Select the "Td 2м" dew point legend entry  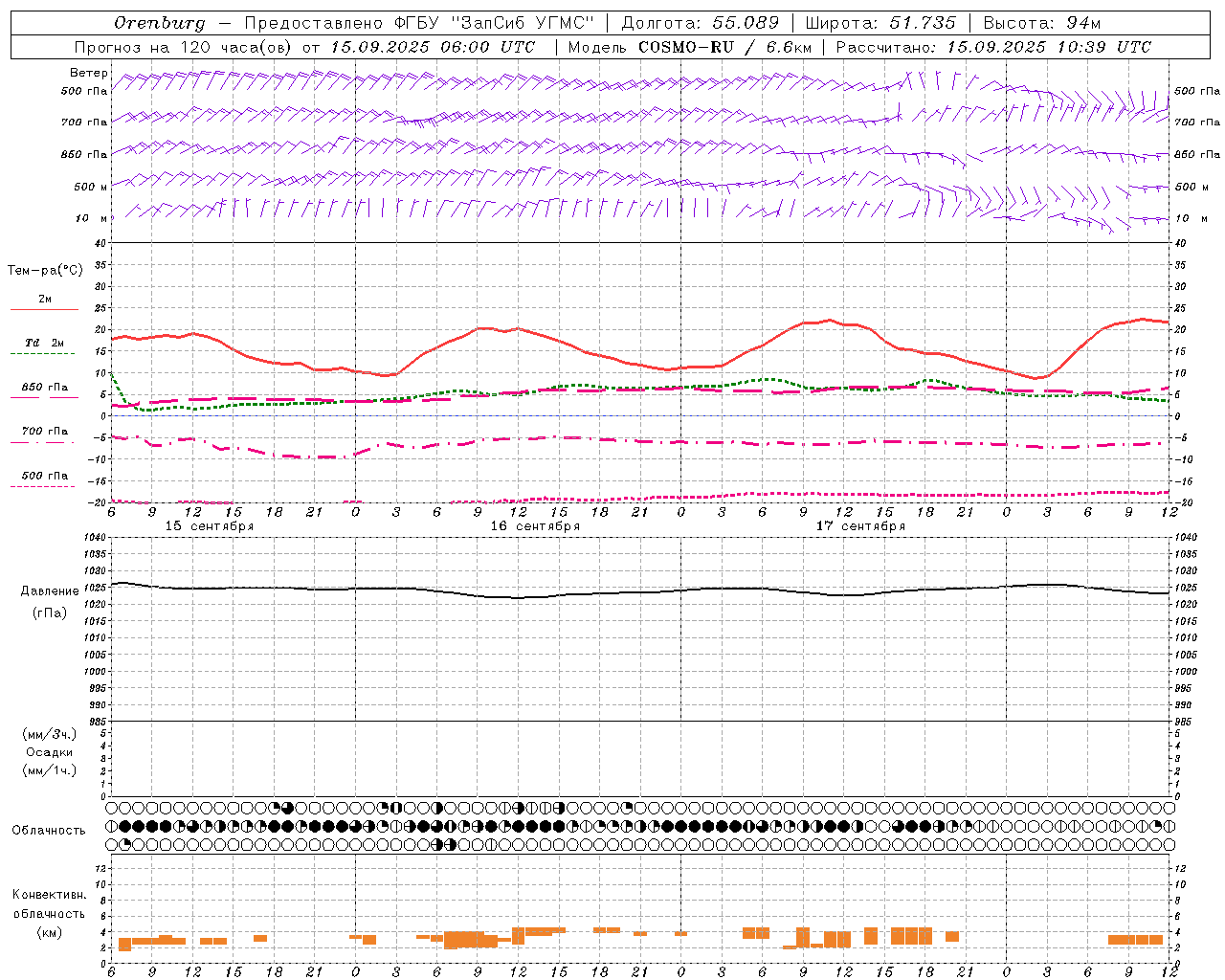pos(44,343)
